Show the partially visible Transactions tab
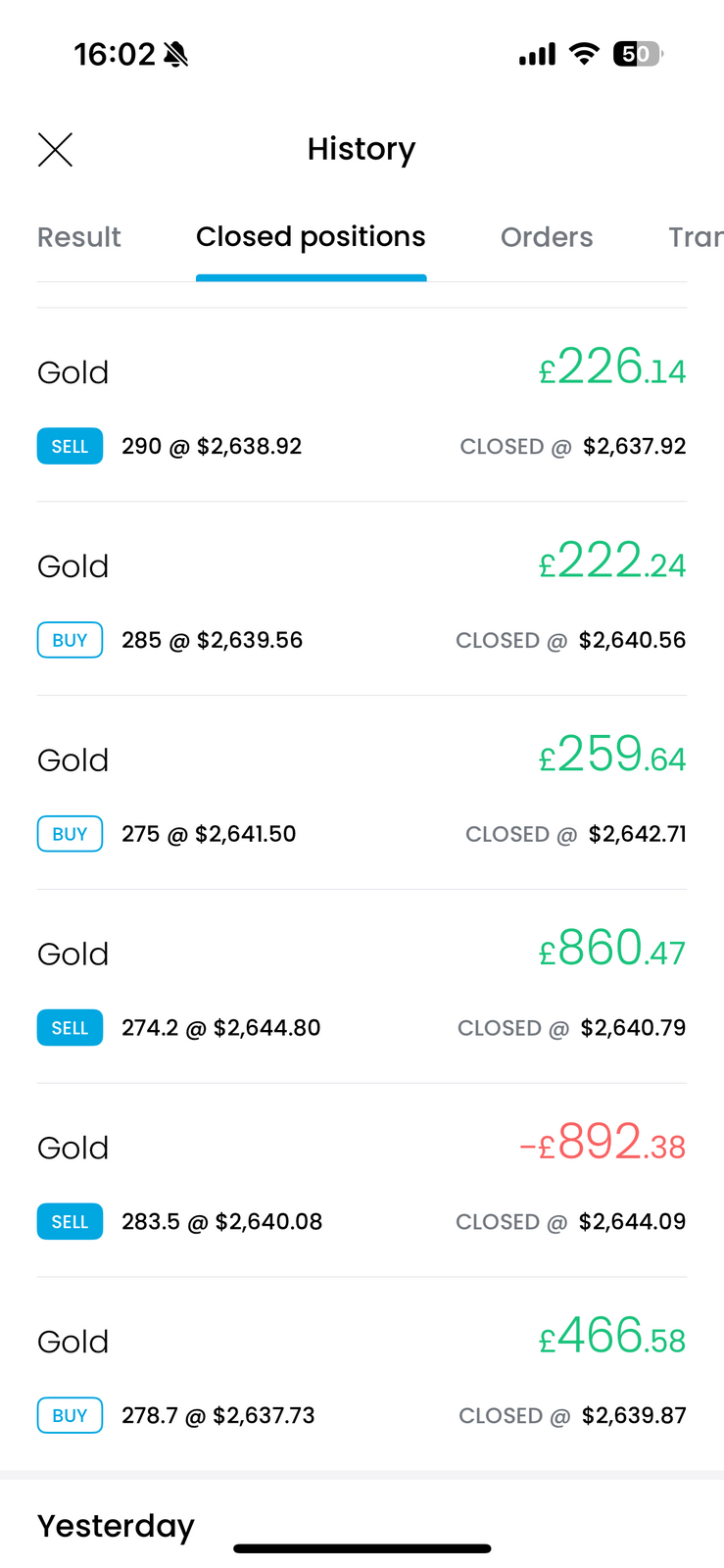724x1568 pixels. tap(695, 237)
